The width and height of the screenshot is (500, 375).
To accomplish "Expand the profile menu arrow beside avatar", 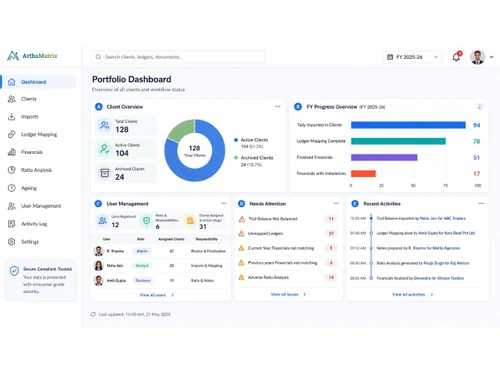I will coord(492,57).
